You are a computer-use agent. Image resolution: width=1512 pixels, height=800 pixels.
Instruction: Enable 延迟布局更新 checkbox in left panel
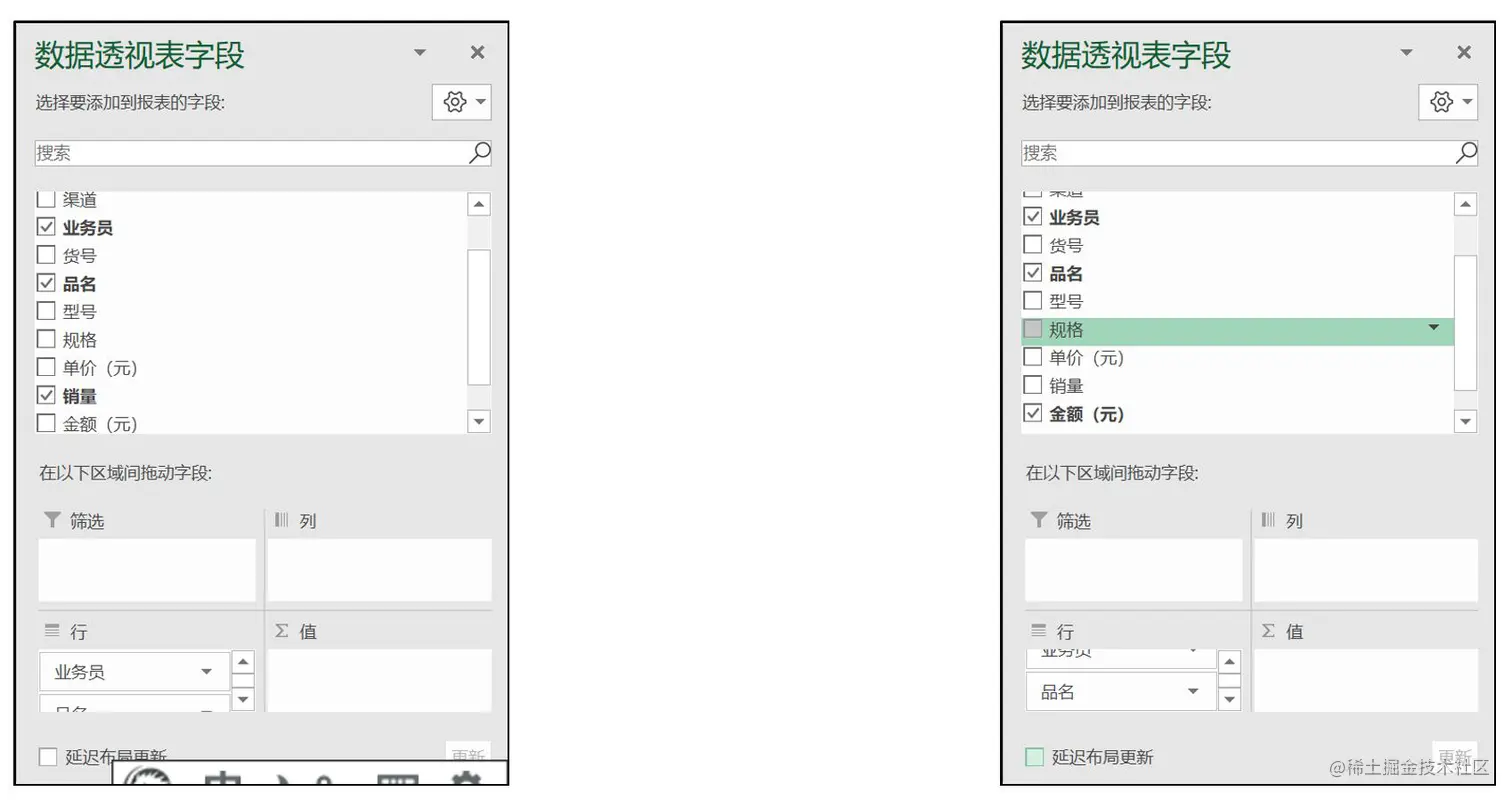47,757
